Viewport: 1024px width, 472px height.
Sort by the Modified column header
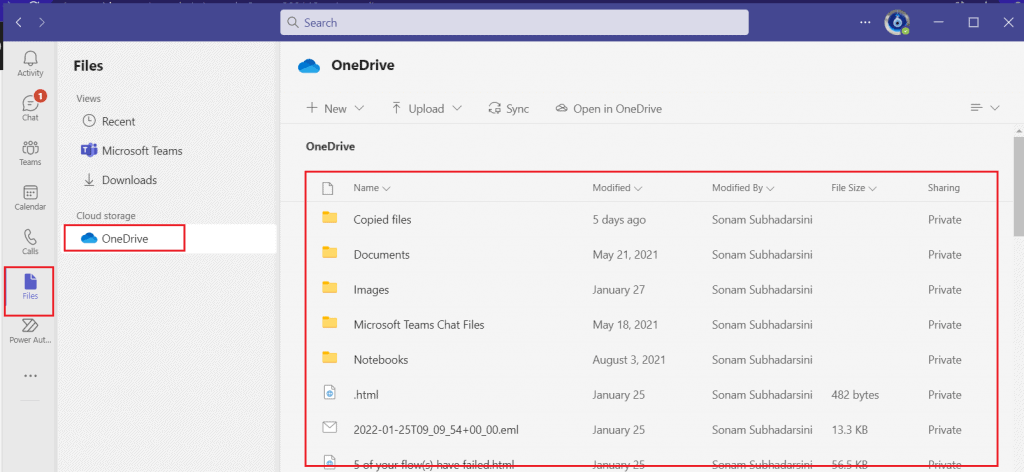[x=617, y=188]
